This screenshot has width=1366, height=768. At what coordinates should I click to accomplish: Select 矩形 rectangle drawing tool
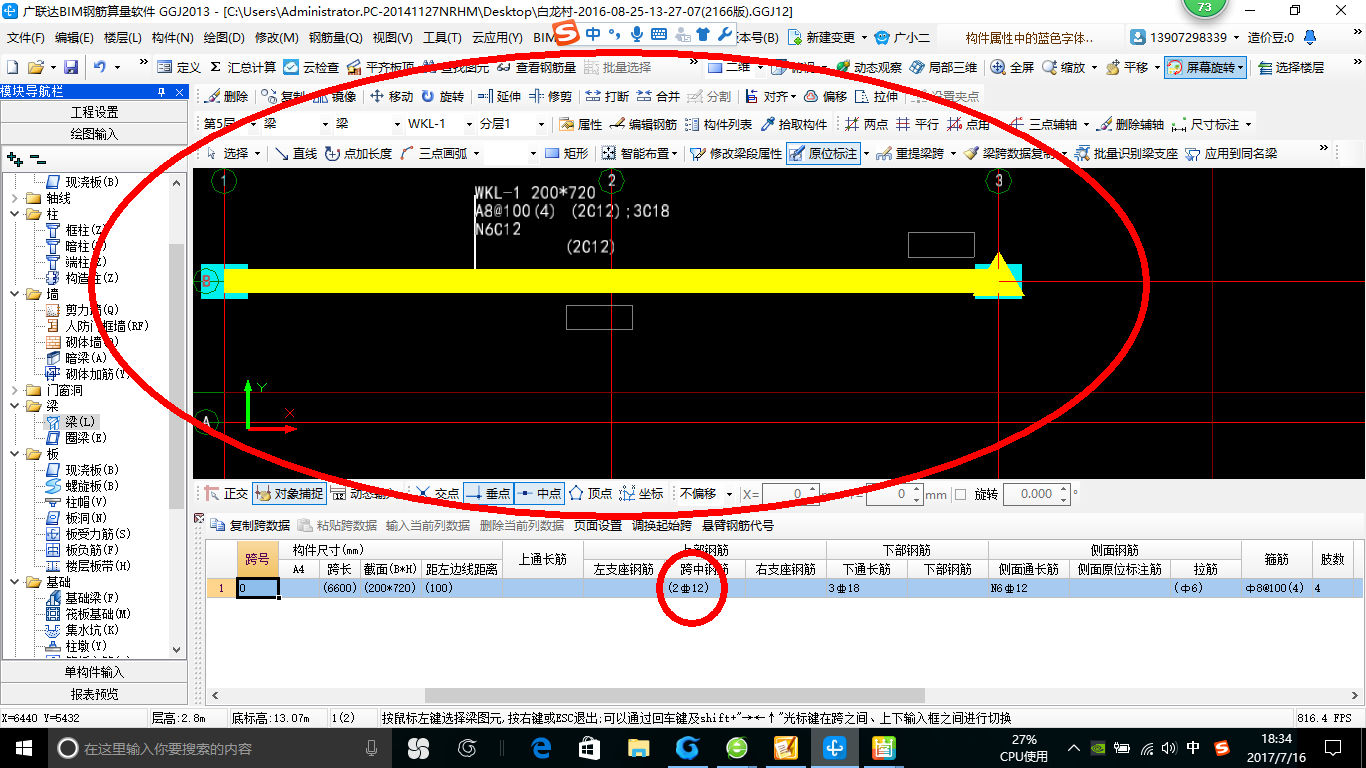click(x=566, y=154)
